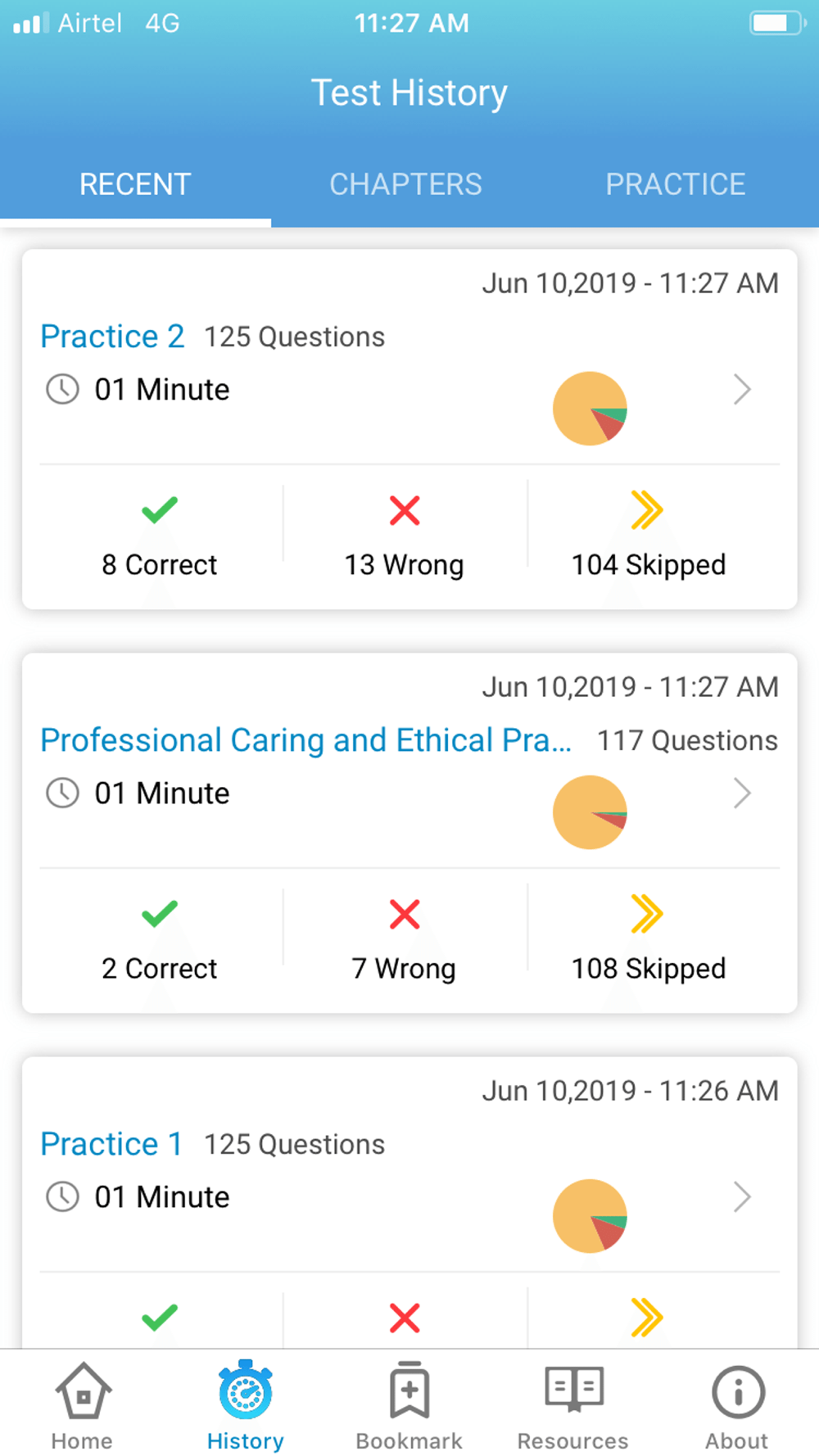Image resolution: width=819 pixels, height=1456 pixels.
Task: Open the Practice 2 title link
Action: tap(112, 337)
